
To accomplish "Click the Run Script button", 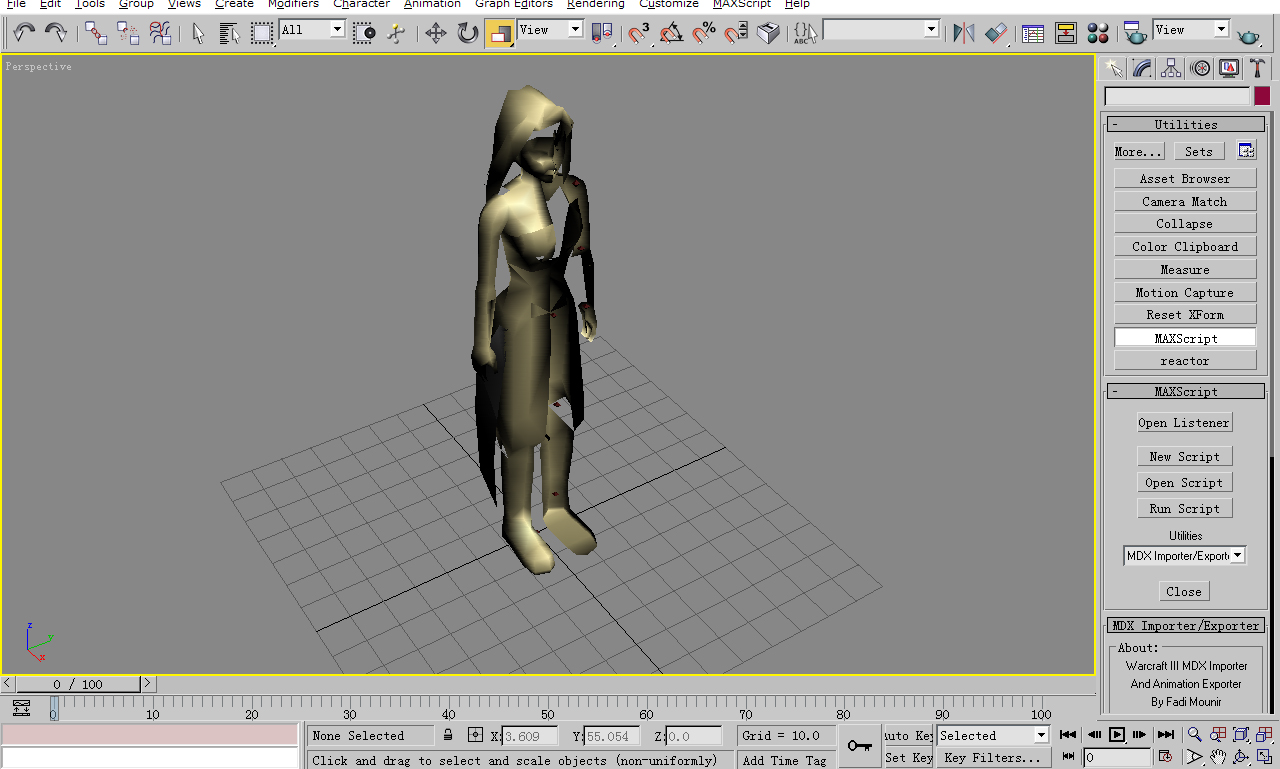I will pyautogui.click(x=1184, y=509).
